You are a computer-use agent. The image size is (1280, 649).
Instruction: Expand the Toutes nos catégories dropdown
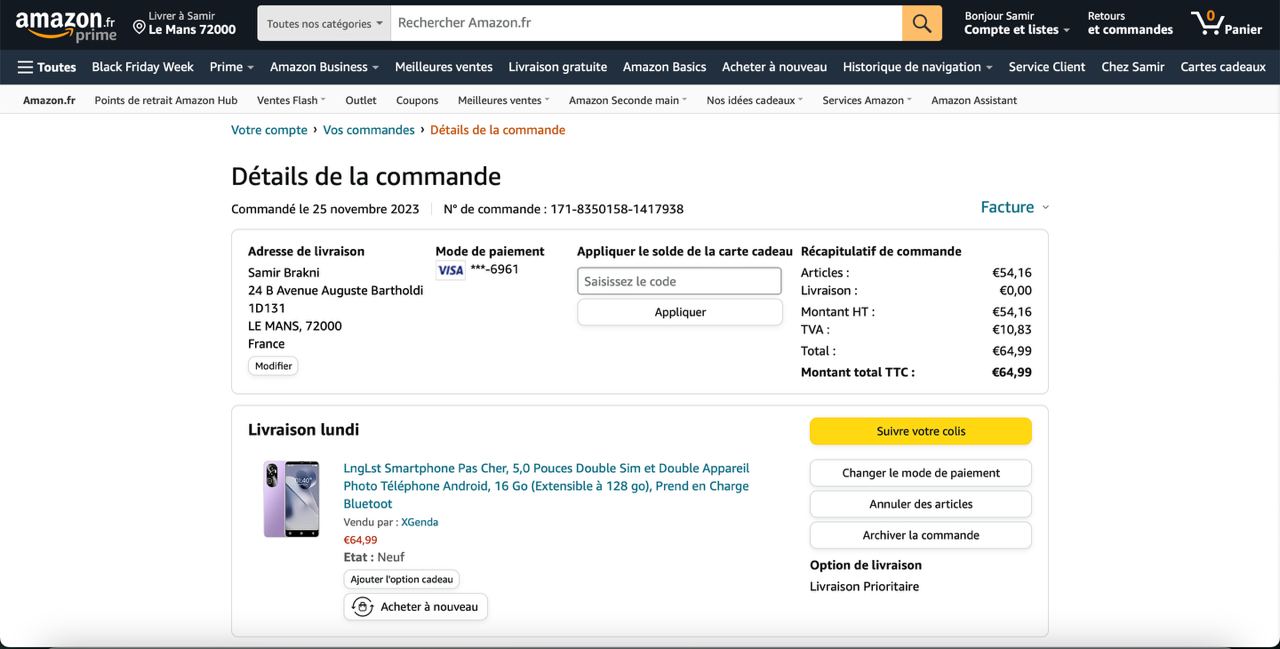point(324,23)
